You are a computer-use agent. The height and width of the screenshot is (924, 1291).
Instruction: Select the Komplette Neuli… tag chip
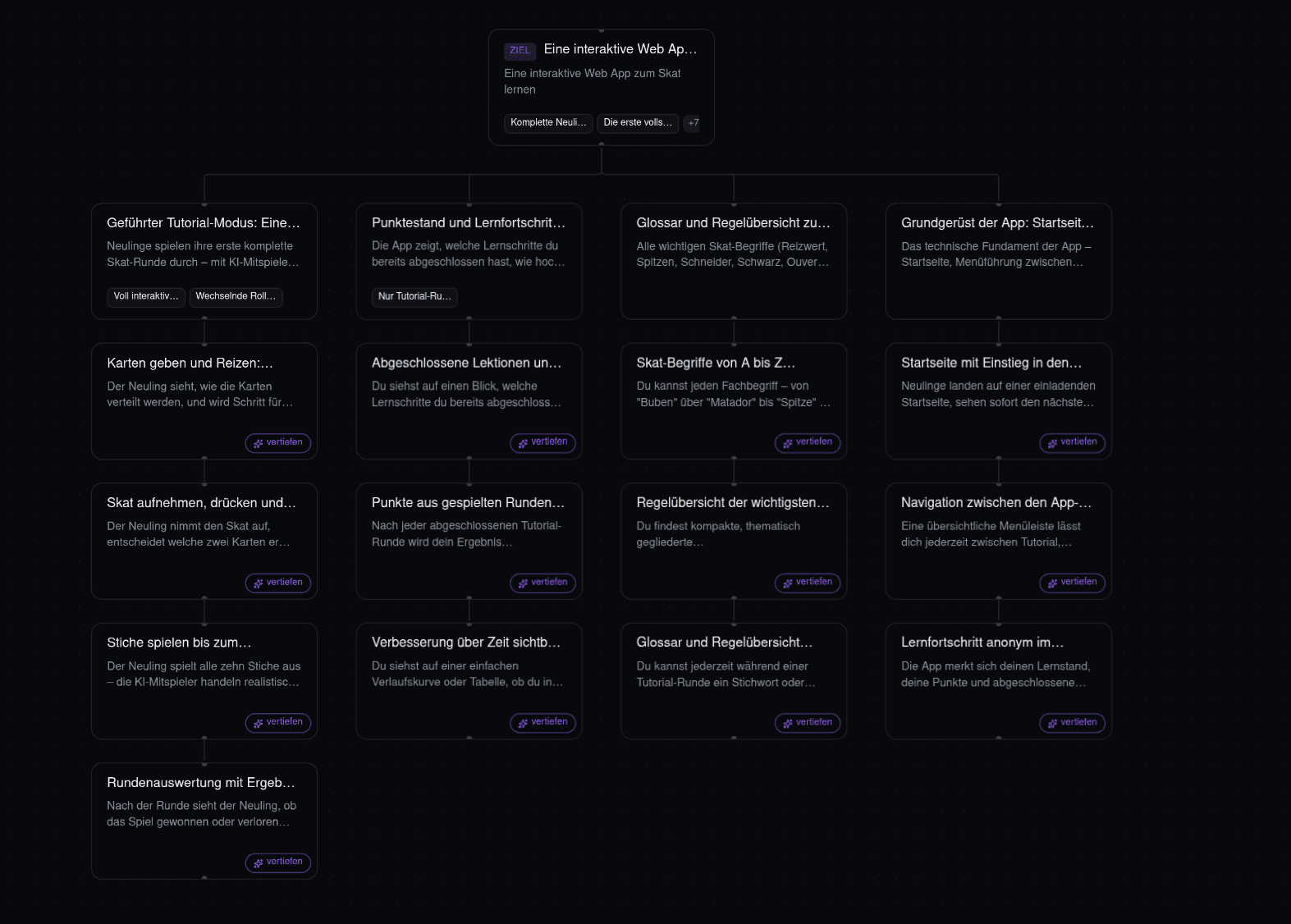(548, 123)
